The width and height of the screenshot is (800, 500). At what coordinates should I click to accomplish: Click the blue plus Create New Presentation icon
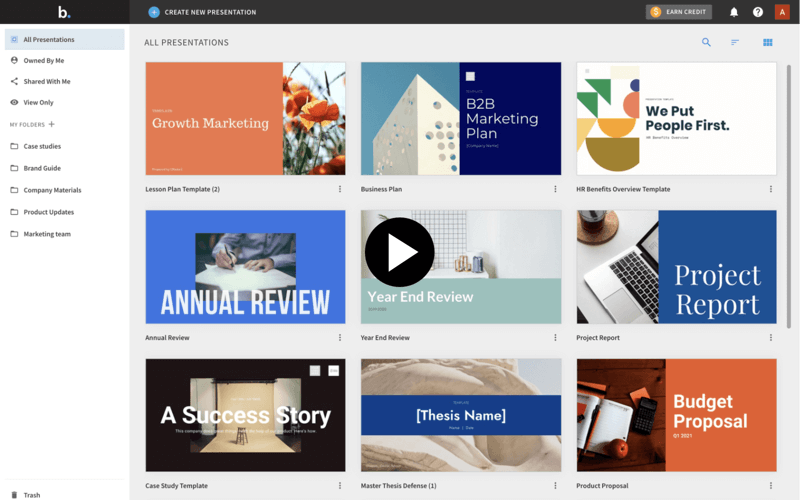click(154, 12)
